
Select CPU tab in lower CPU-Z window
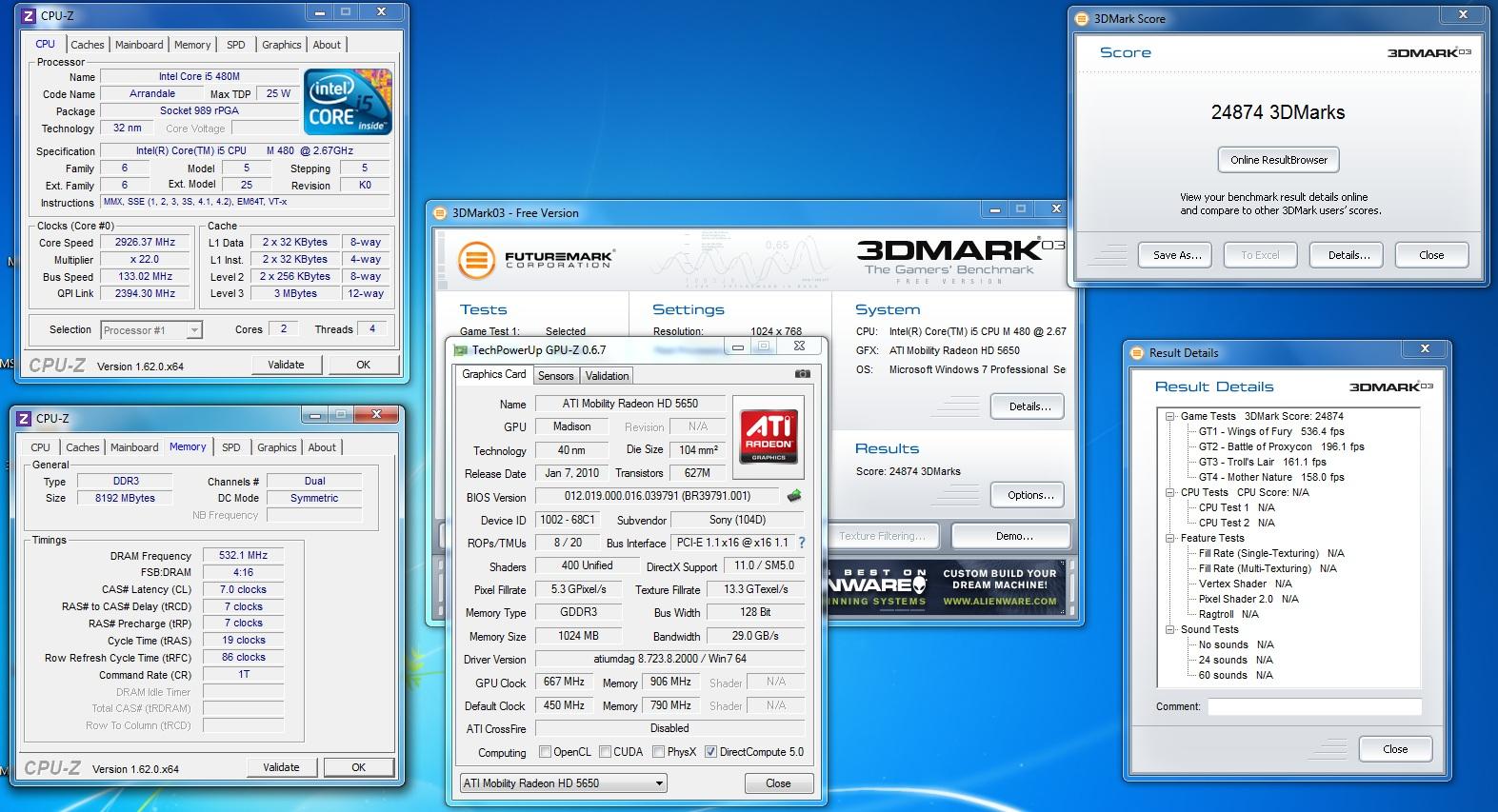pyautogui.click(x=40, y=447)
